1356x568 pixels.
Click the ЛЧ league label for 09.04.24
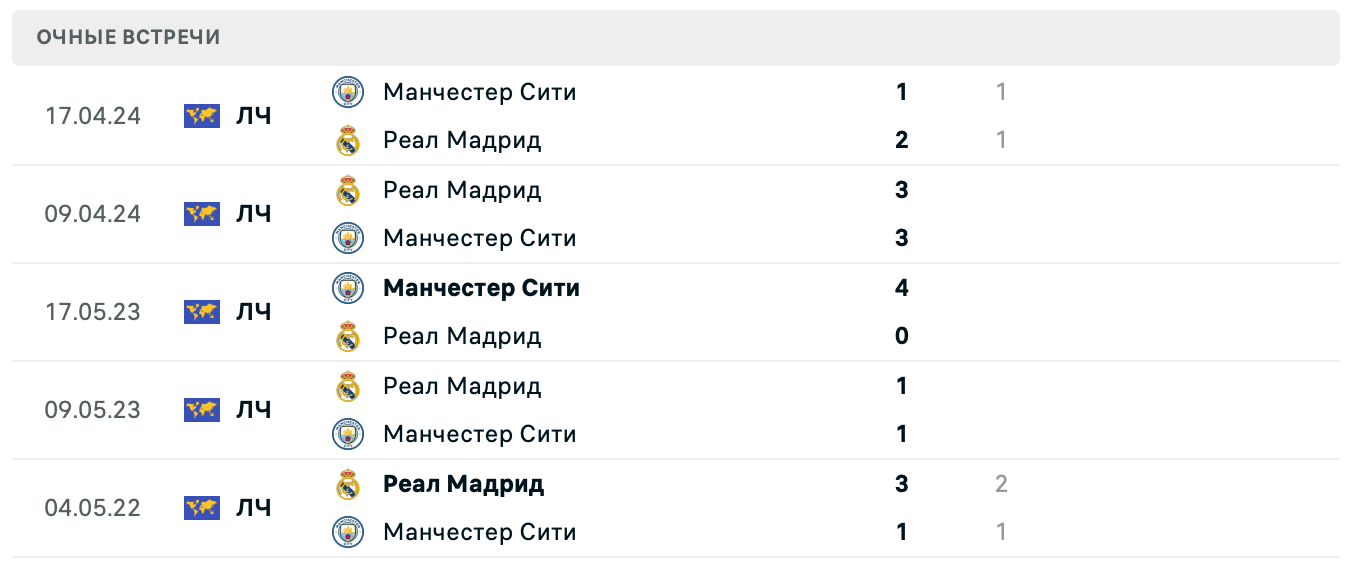tap(254, 214)
